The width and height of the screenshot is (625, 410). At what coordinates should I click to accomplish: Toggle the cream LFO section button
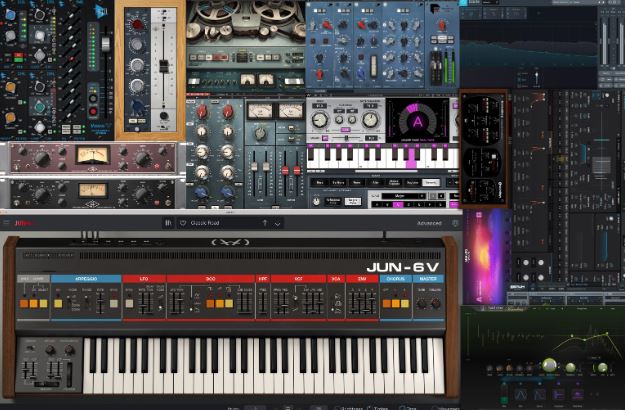point(129,303)
